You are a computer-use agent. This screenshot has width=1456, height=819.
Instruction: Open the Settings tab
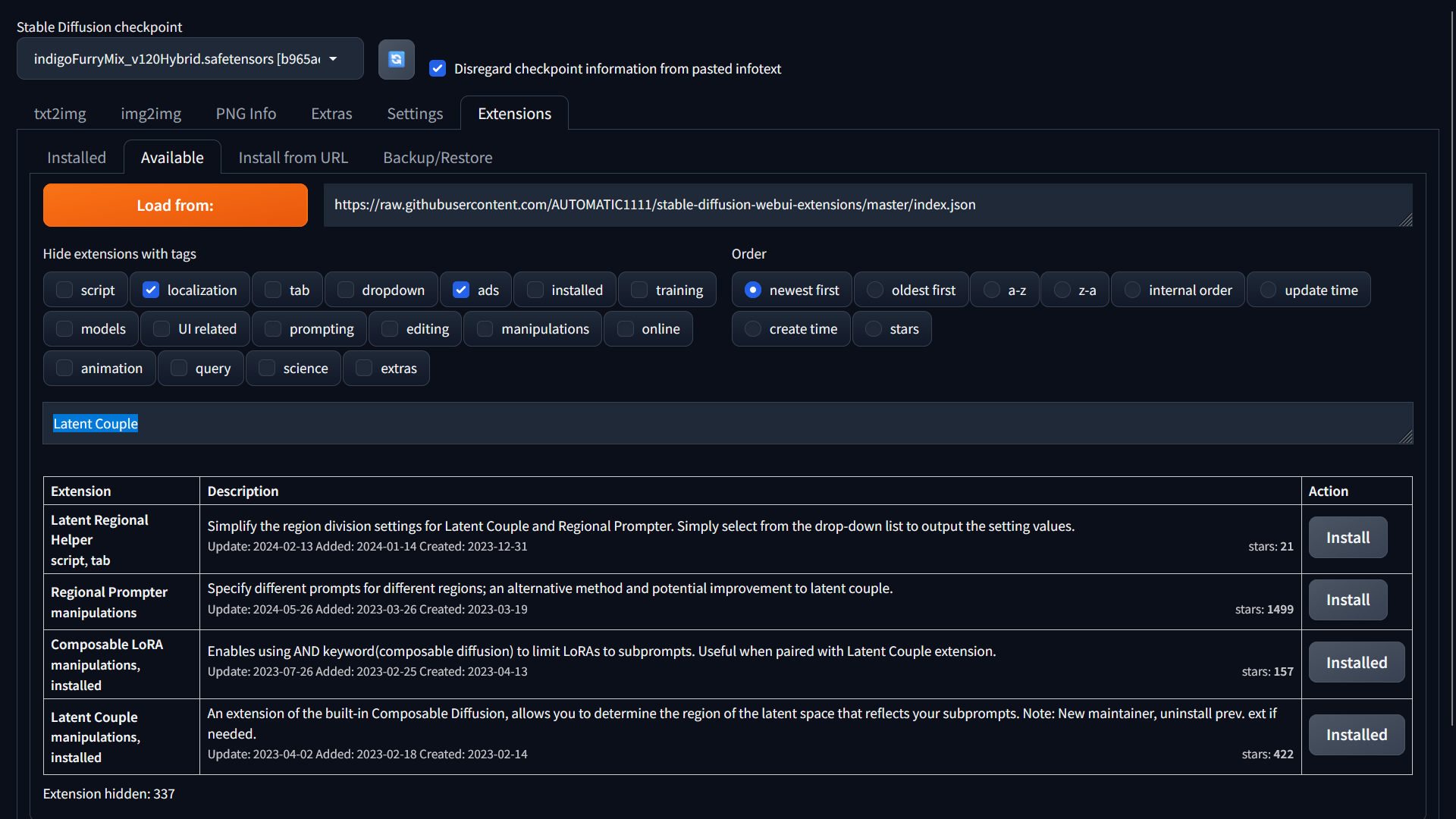click(414, 114)
